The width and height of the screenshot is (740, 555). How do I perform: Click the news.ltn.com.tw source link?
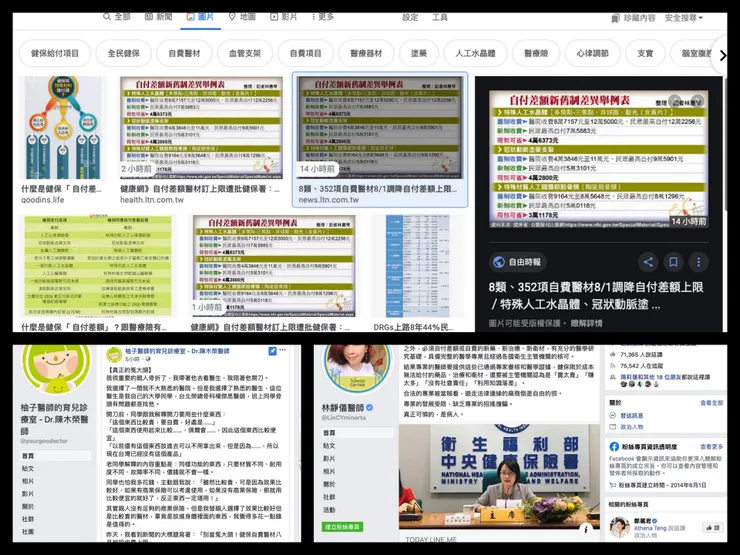coord(328,200)
